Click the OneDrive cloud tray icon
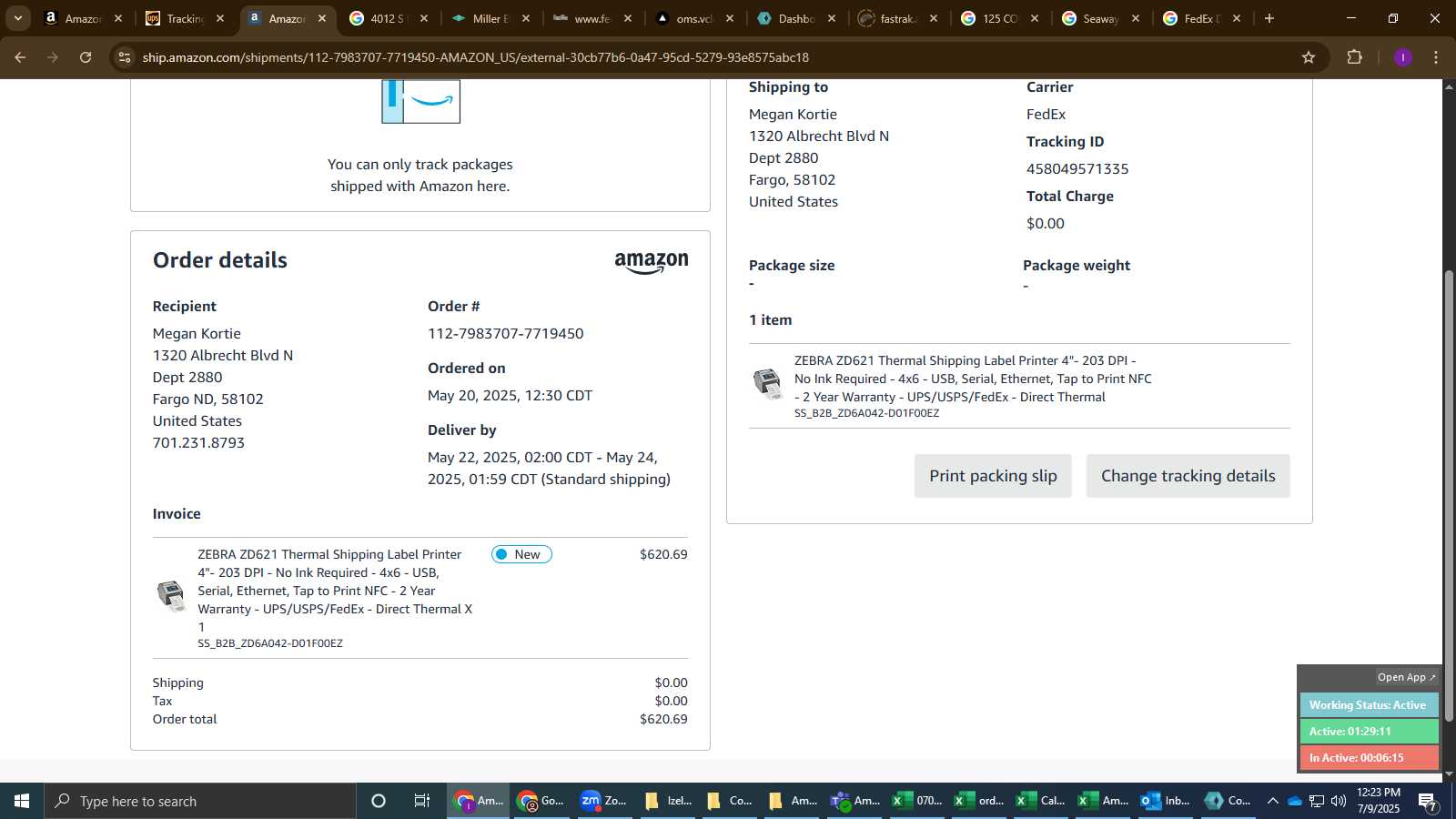This screenshot has height=819, width=1456. click(1295, 801)
